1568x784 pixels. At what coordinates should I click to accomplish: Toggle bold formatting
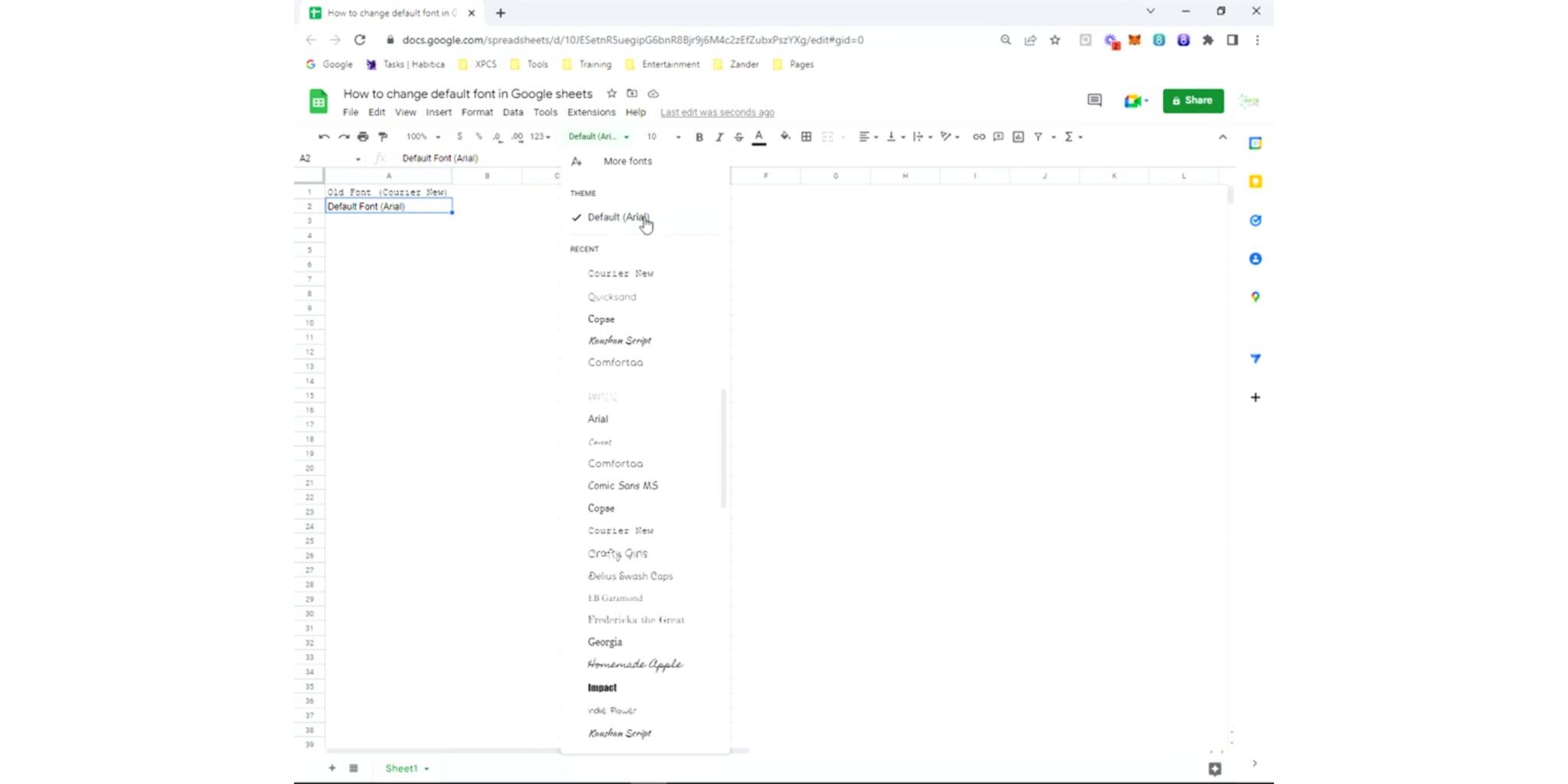pyautogui.click(x=699, y=137)
